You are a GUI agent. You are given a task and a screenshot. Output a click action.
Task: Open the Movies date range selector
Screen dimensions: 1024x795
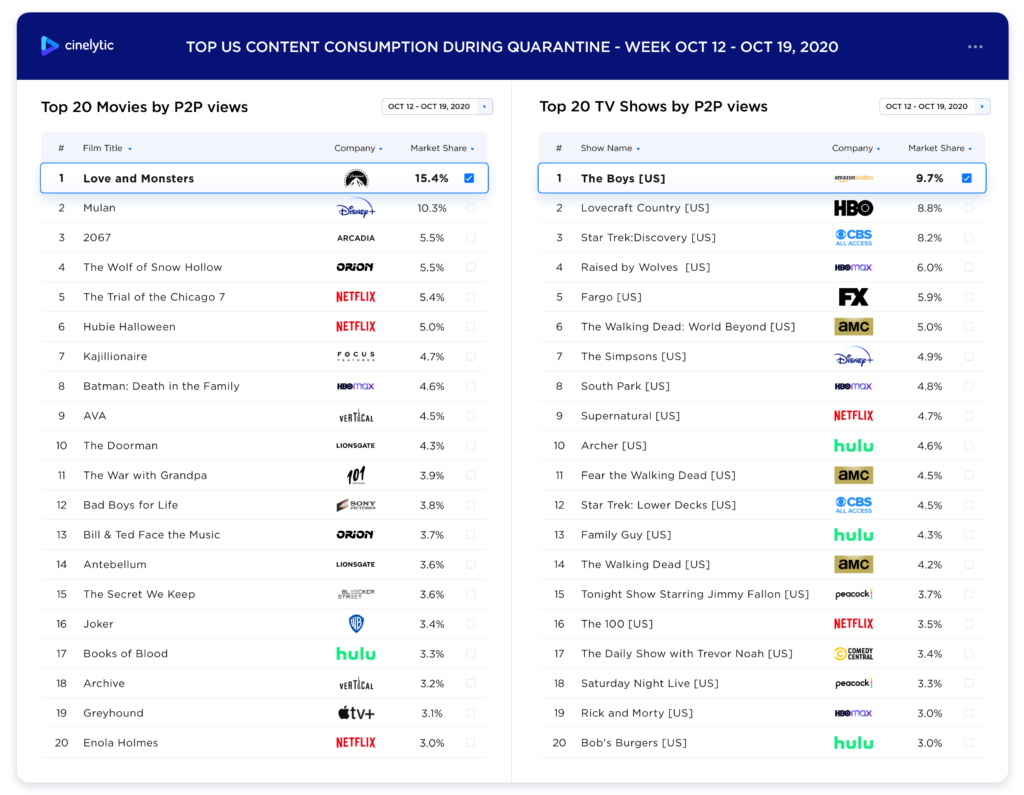click(x=437, y=106)
